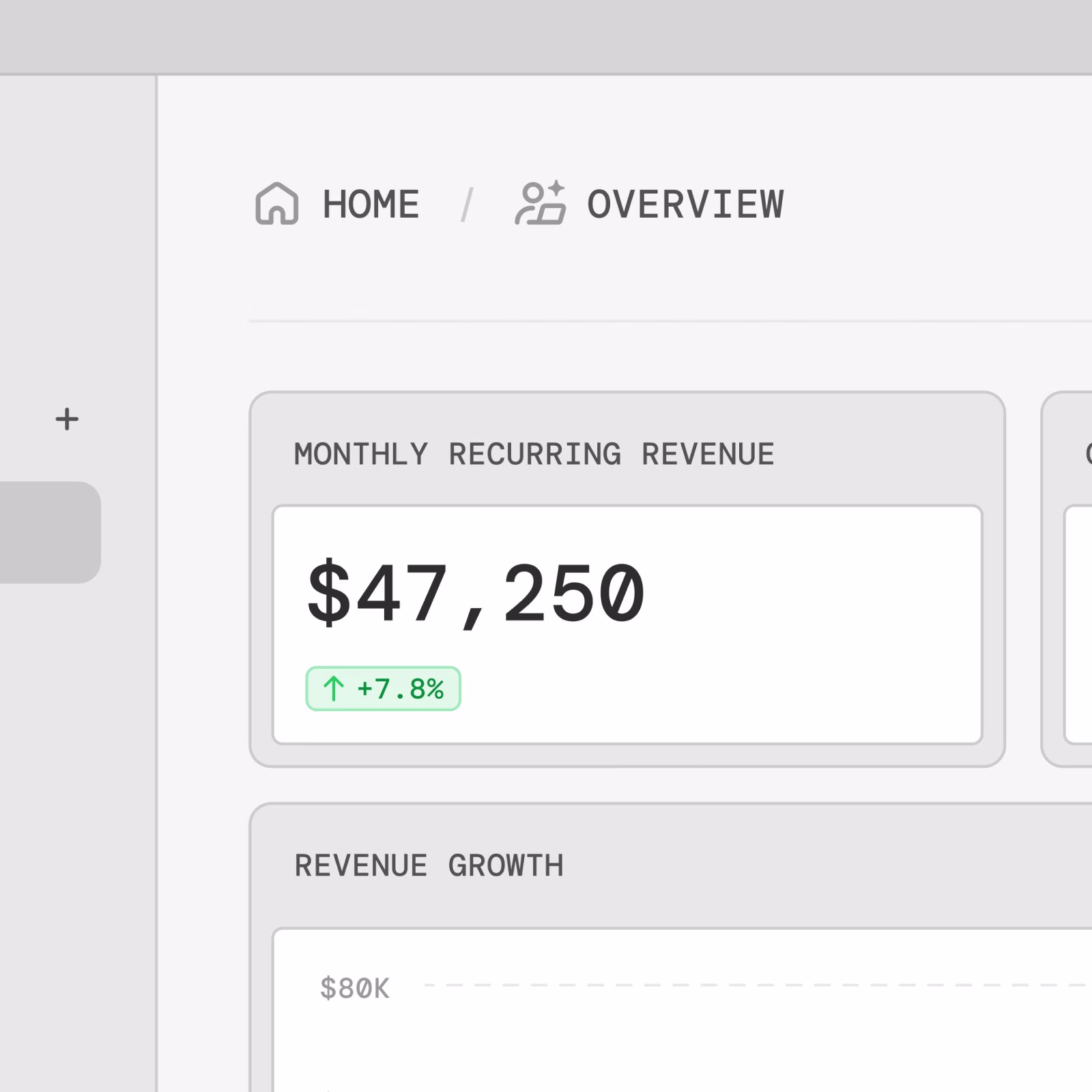This screenshot has width=1092, height=1092.
Task: Click Monthly Recurring Revenue card title
Action: pos(534,455)
